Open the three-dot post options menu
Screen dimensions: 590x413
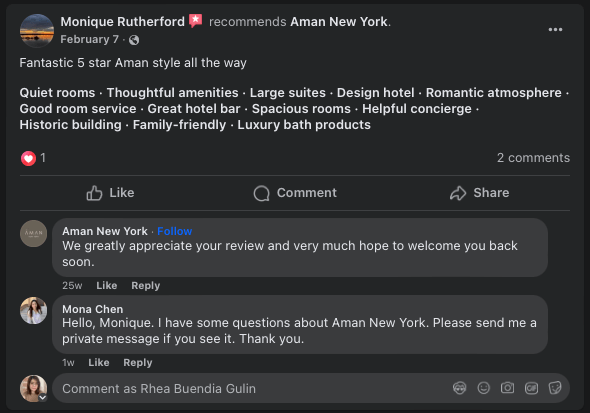tap(555, 29)
